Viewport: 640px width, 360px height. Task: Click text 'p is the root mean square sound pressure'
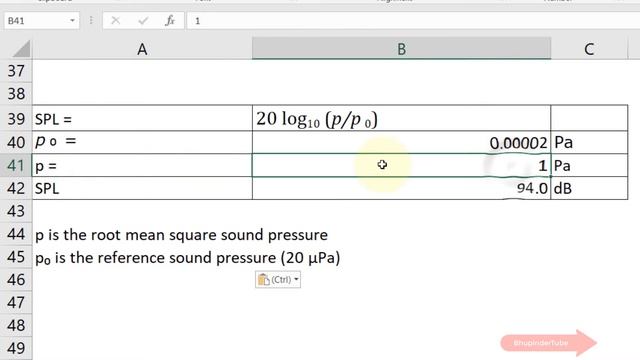181,235
